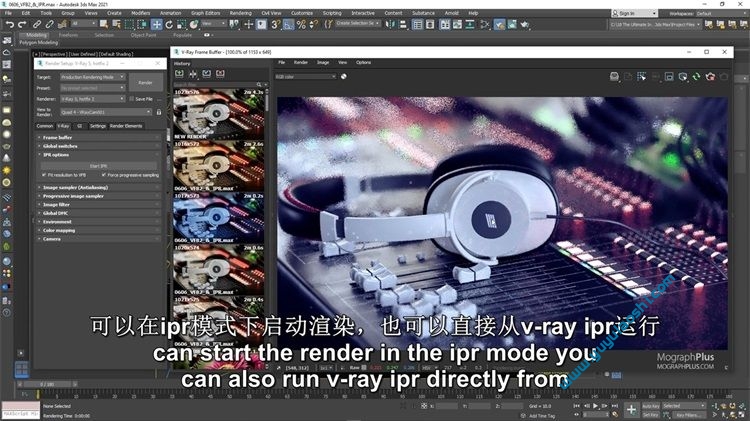Activate the Select and Move tool
This screenshot has width=750, height=421.
[156, 24]
